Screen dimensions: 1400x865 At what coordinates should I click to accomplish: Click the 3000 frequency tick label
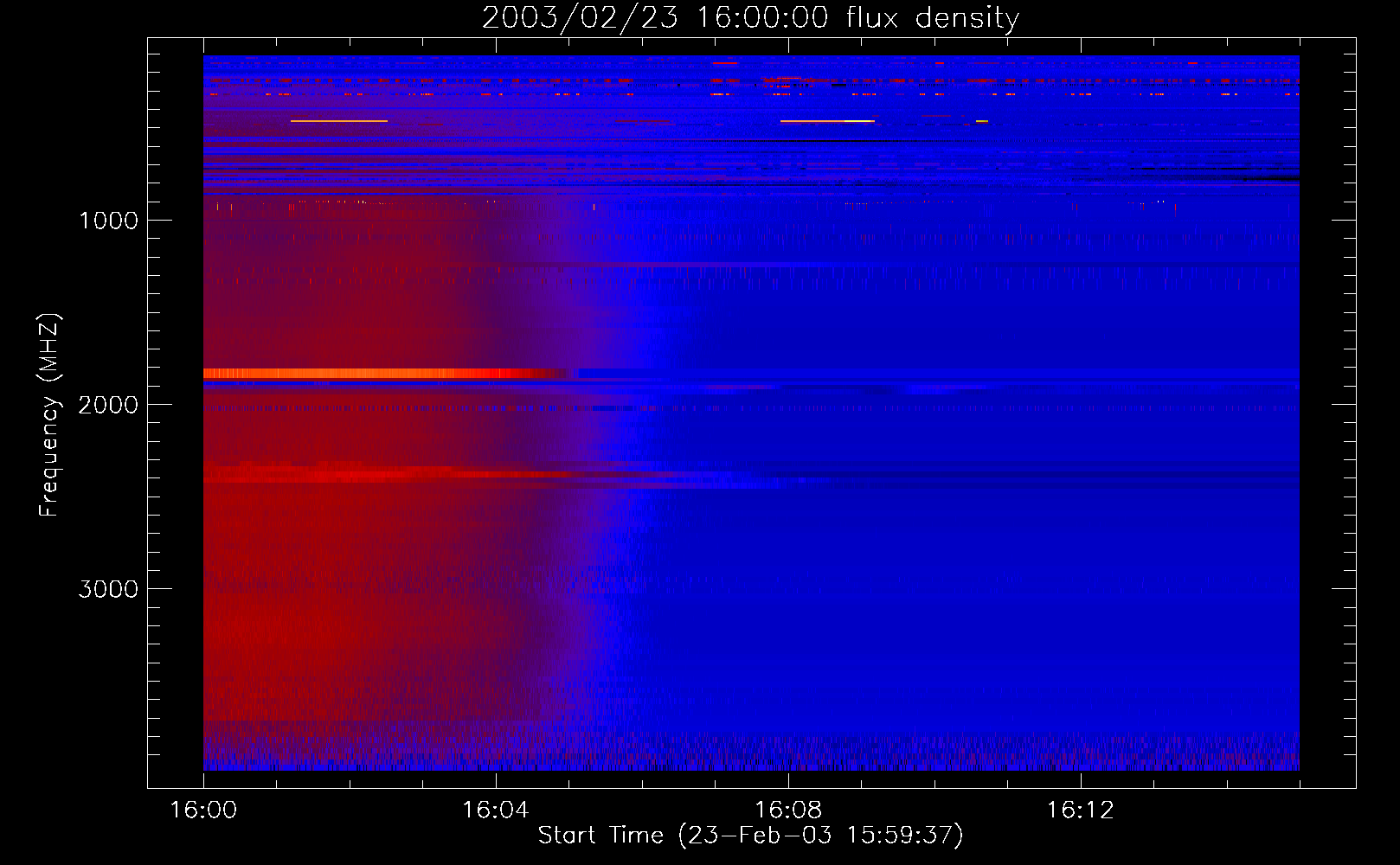pyautogui.click(x=108, y=589)
